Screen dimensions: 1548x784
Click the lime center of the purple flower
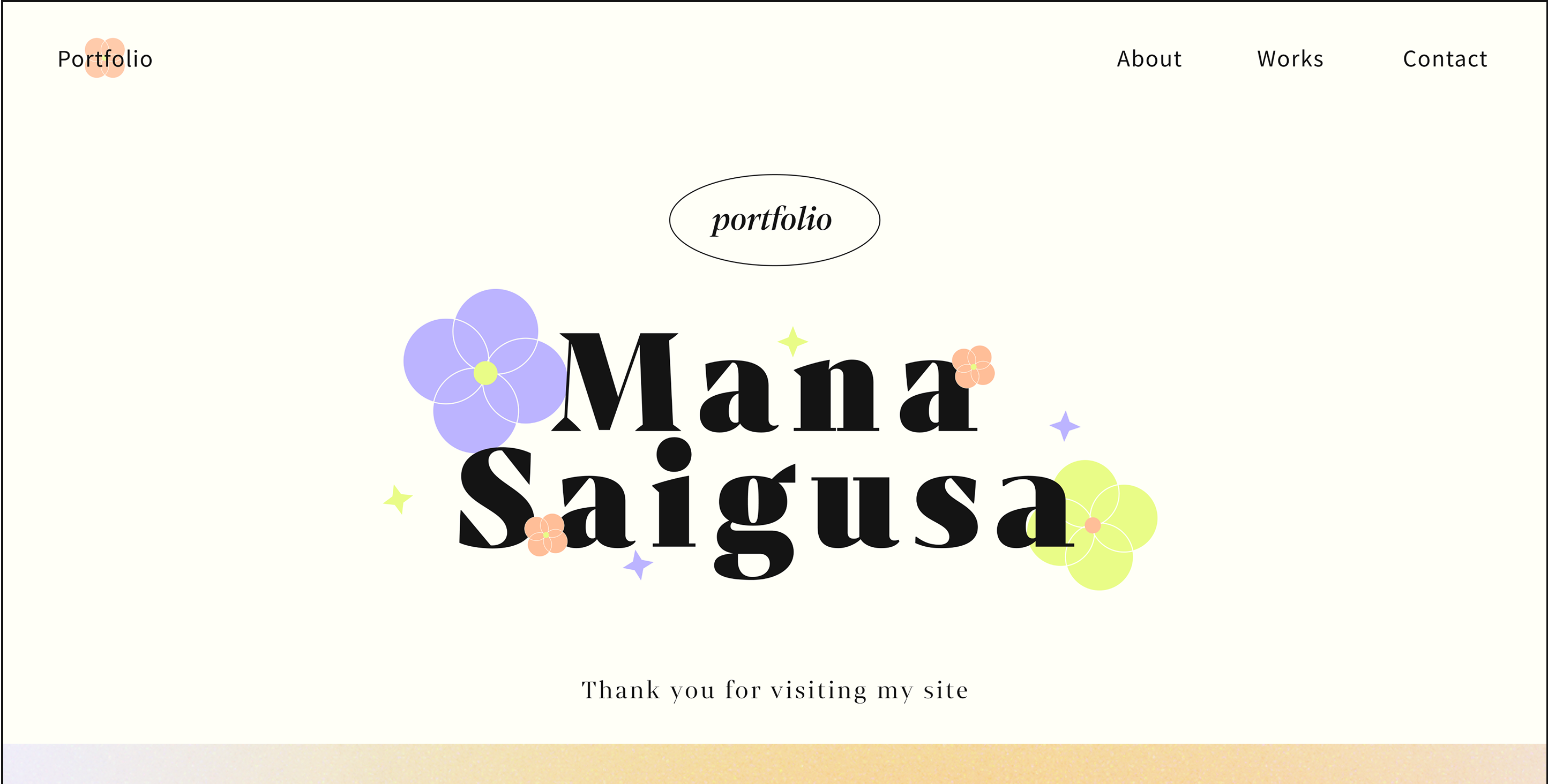485,373
